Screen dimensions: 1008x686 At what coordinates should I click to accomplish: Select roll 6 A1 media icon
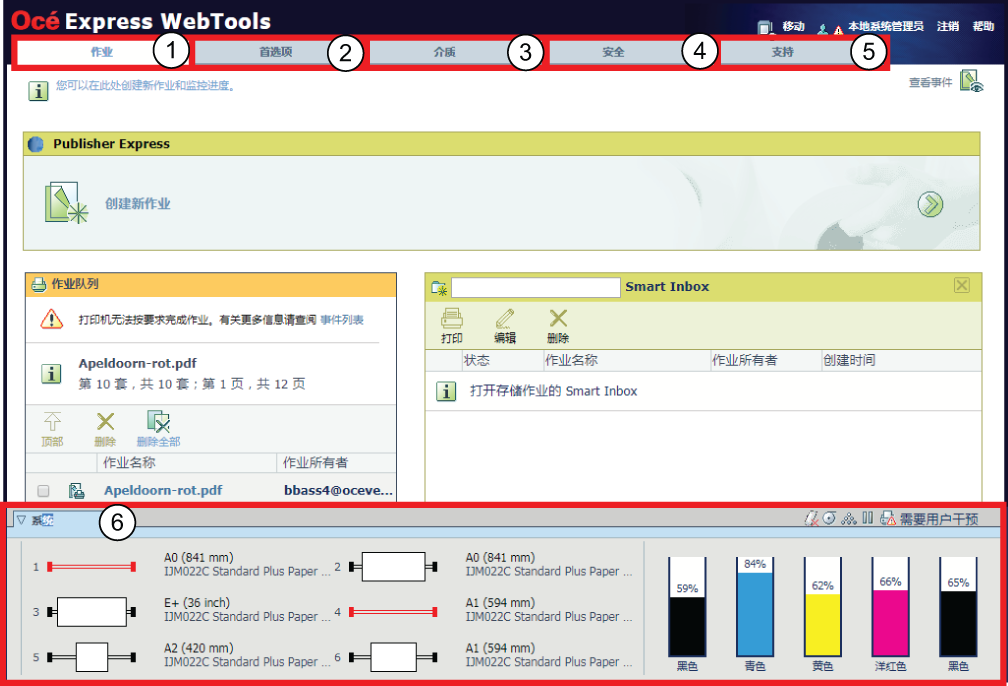(x=393, y=657)
